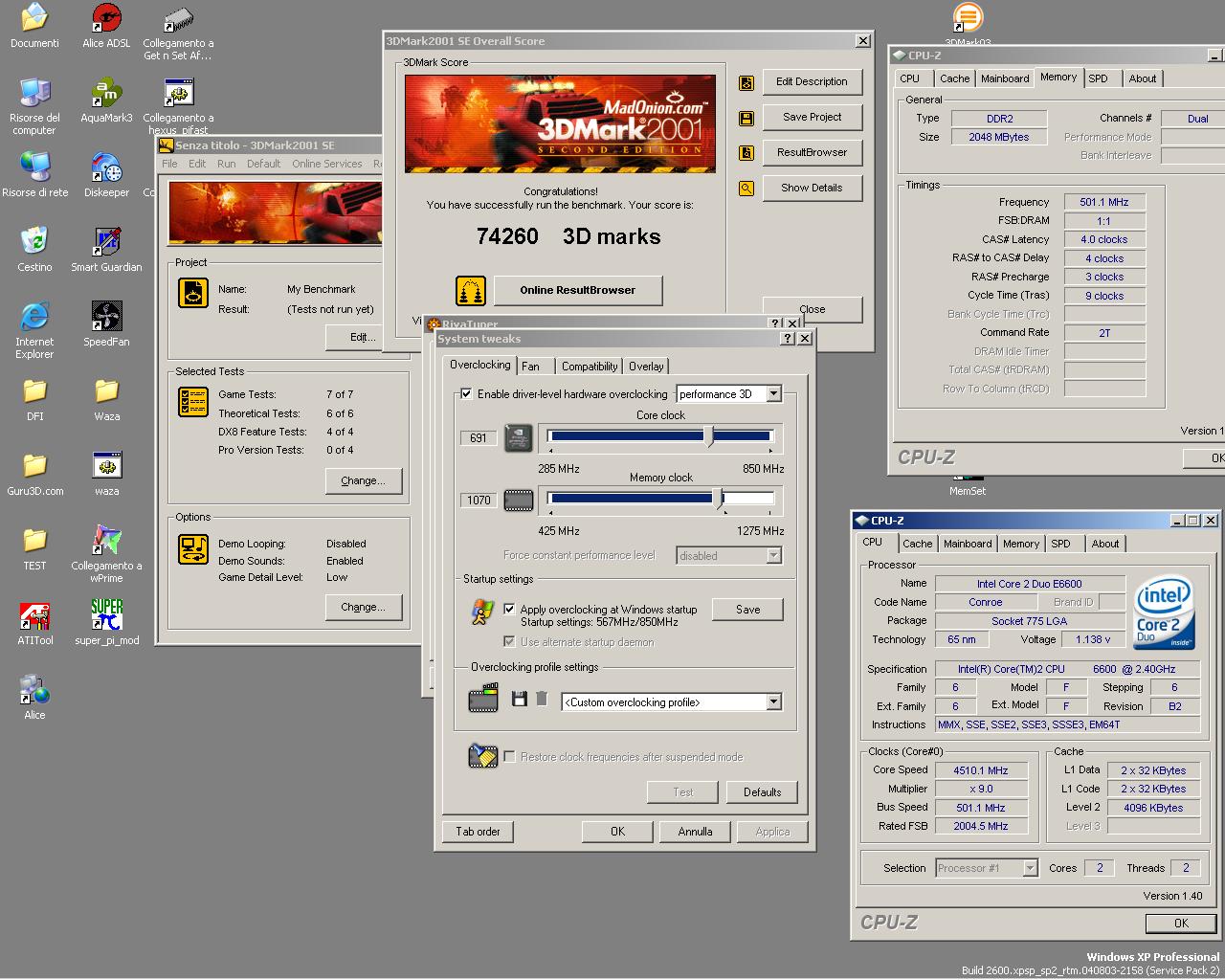Click Change button under Selected Tests

point(363,480)
